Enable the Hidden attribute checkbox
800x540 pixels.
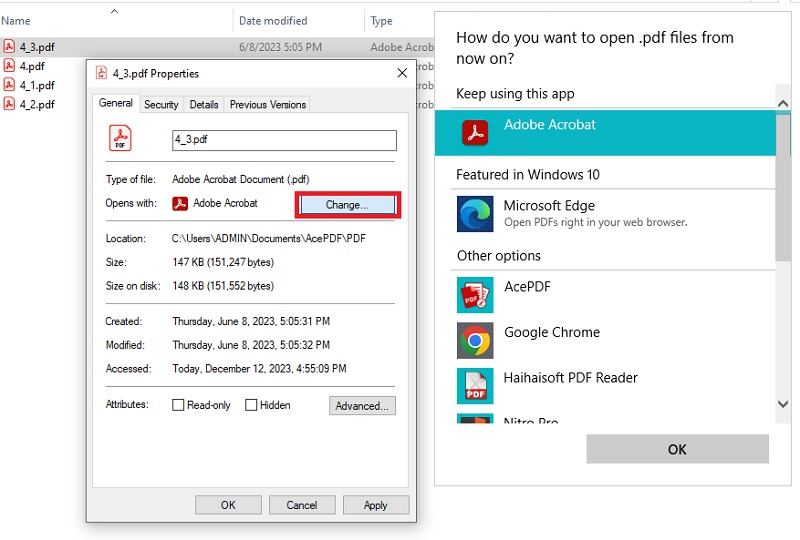point(251,405)
